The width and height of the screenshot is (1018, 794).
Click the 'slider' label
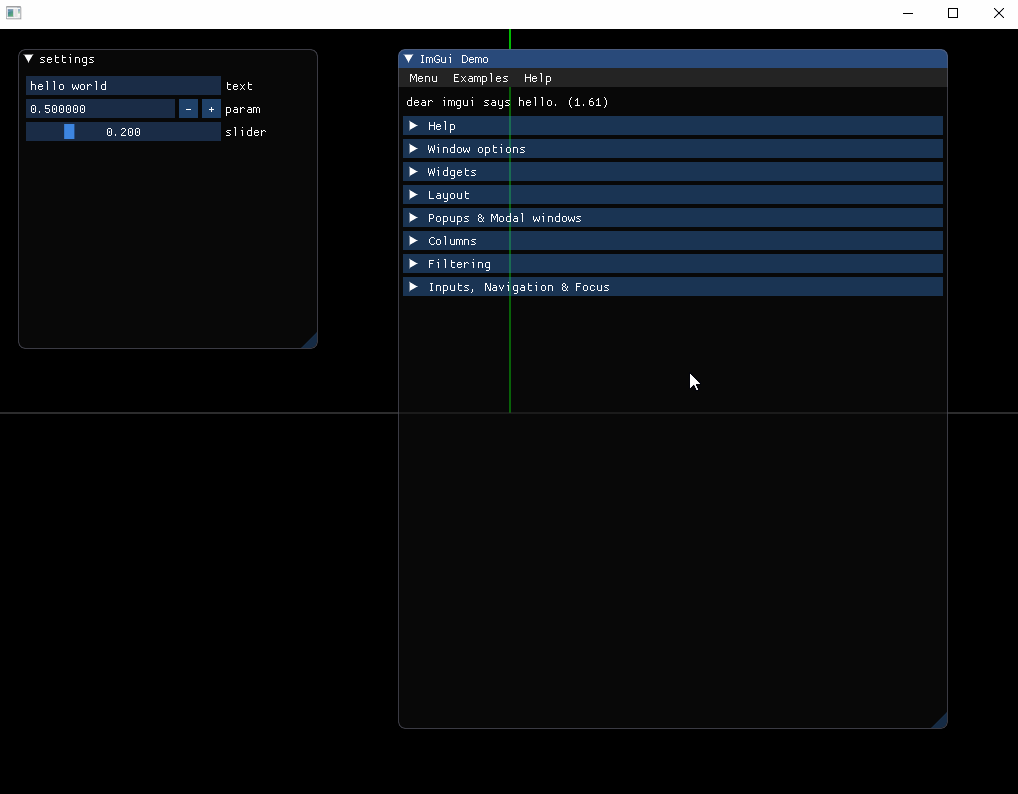(245, 132)
